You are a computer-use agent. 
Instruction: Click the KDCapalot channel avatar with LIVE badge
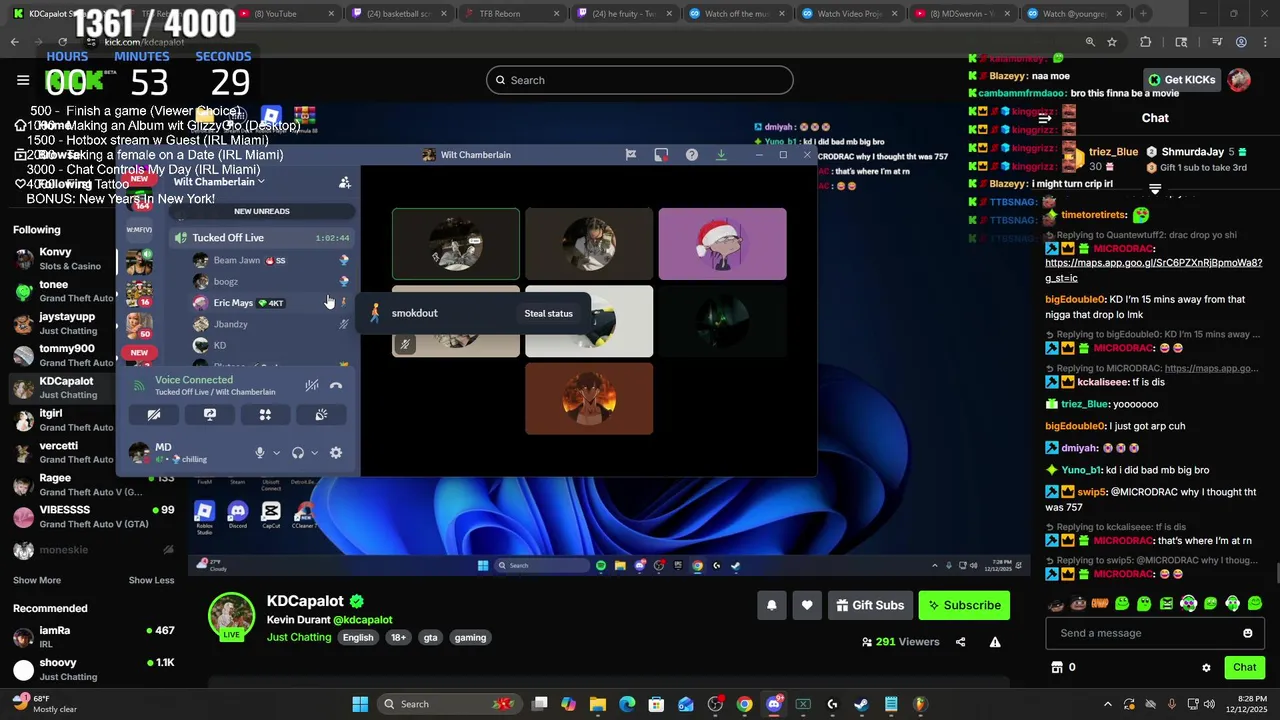pos(231,617)
